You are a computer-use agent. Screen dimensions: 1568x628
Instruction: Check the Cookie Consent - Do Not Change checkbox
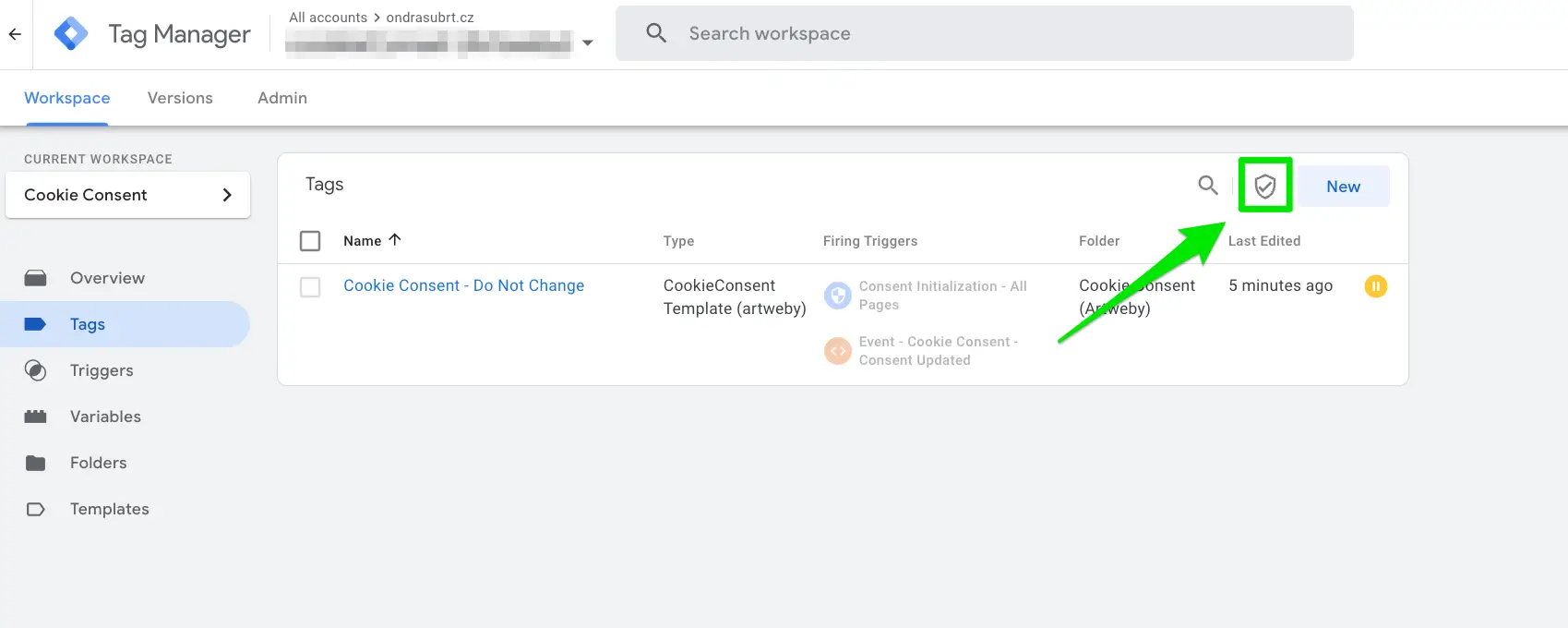pyautogui.click(x=310, y=287)
